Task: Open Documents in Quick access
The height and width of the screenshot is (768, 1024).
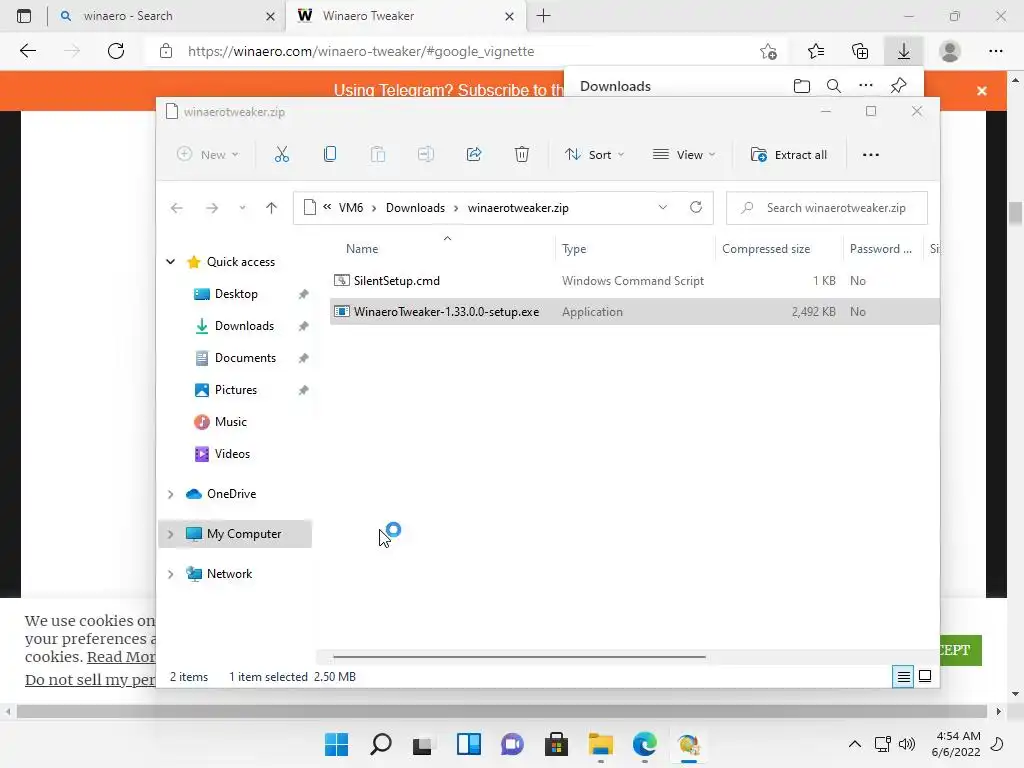Action: click(x=245, y=358)
